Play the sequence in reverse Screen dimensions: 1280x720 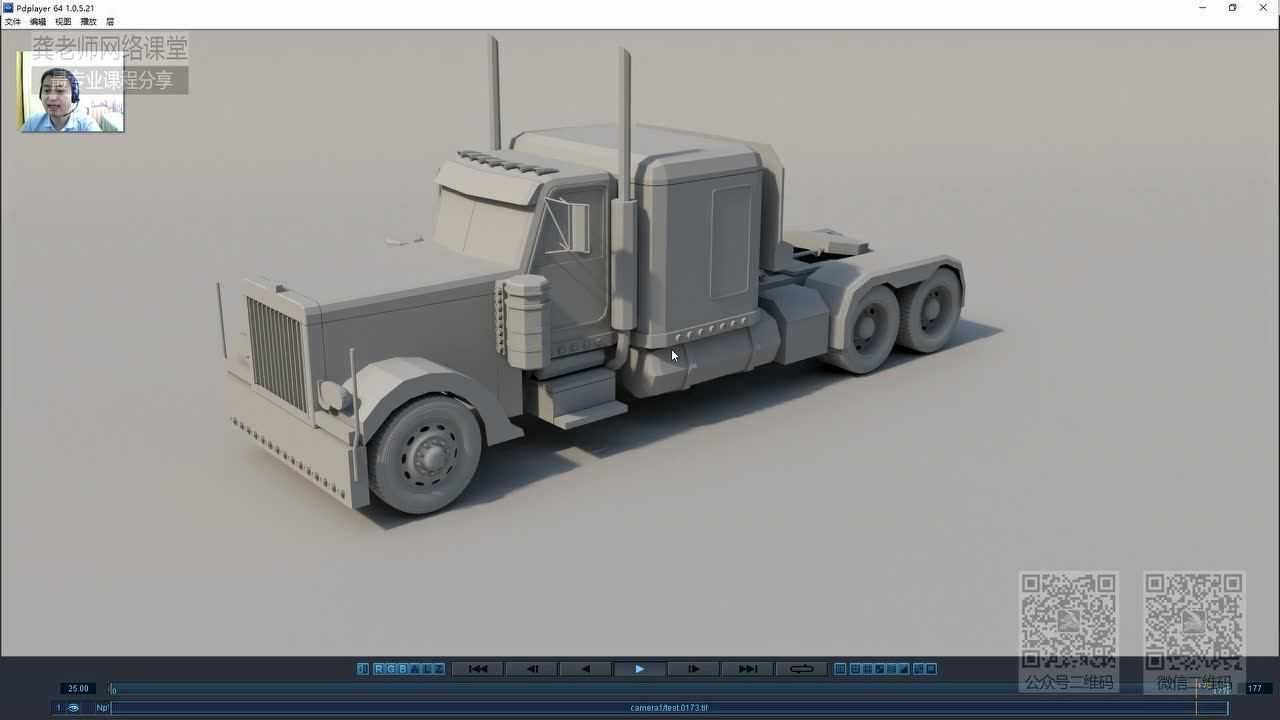[x=586, y=669]
